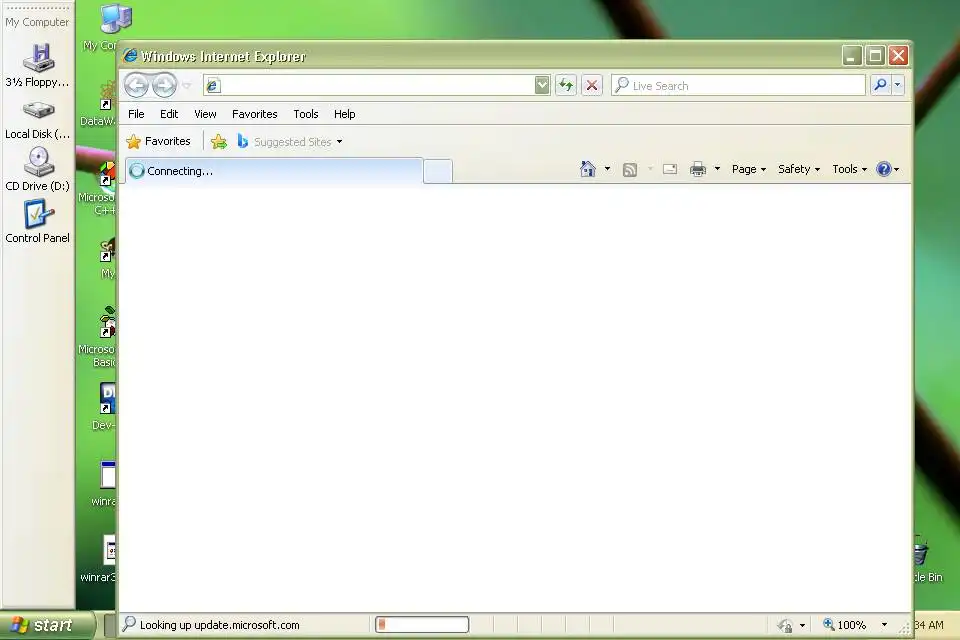Expand the Home button dropdown arrow
Viewport: 960px width, 640px height.
click(x=607, y=169)
